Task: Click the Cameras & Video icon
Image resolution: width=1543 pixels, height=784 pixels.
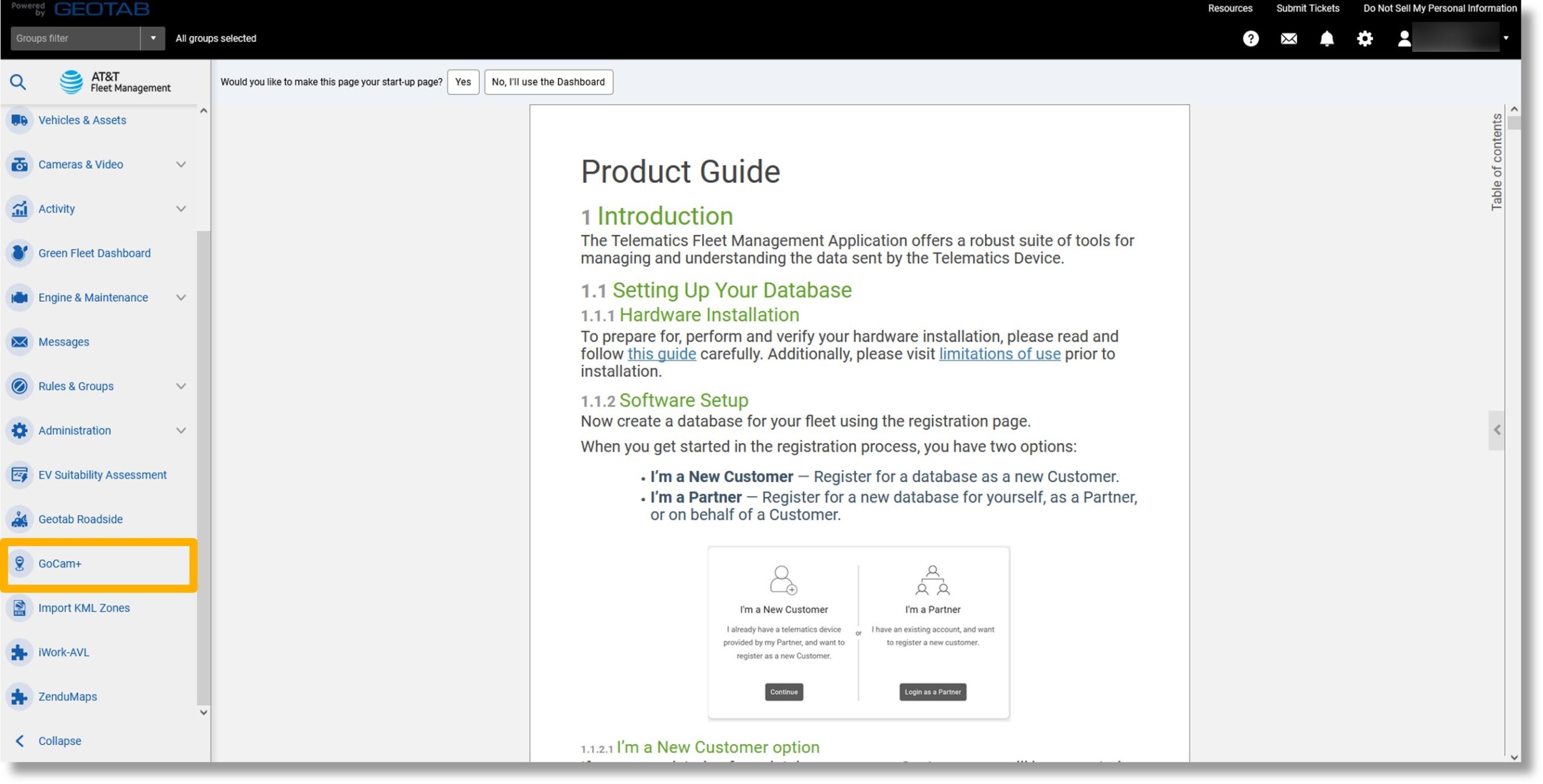Action: [x=20, y=163]
